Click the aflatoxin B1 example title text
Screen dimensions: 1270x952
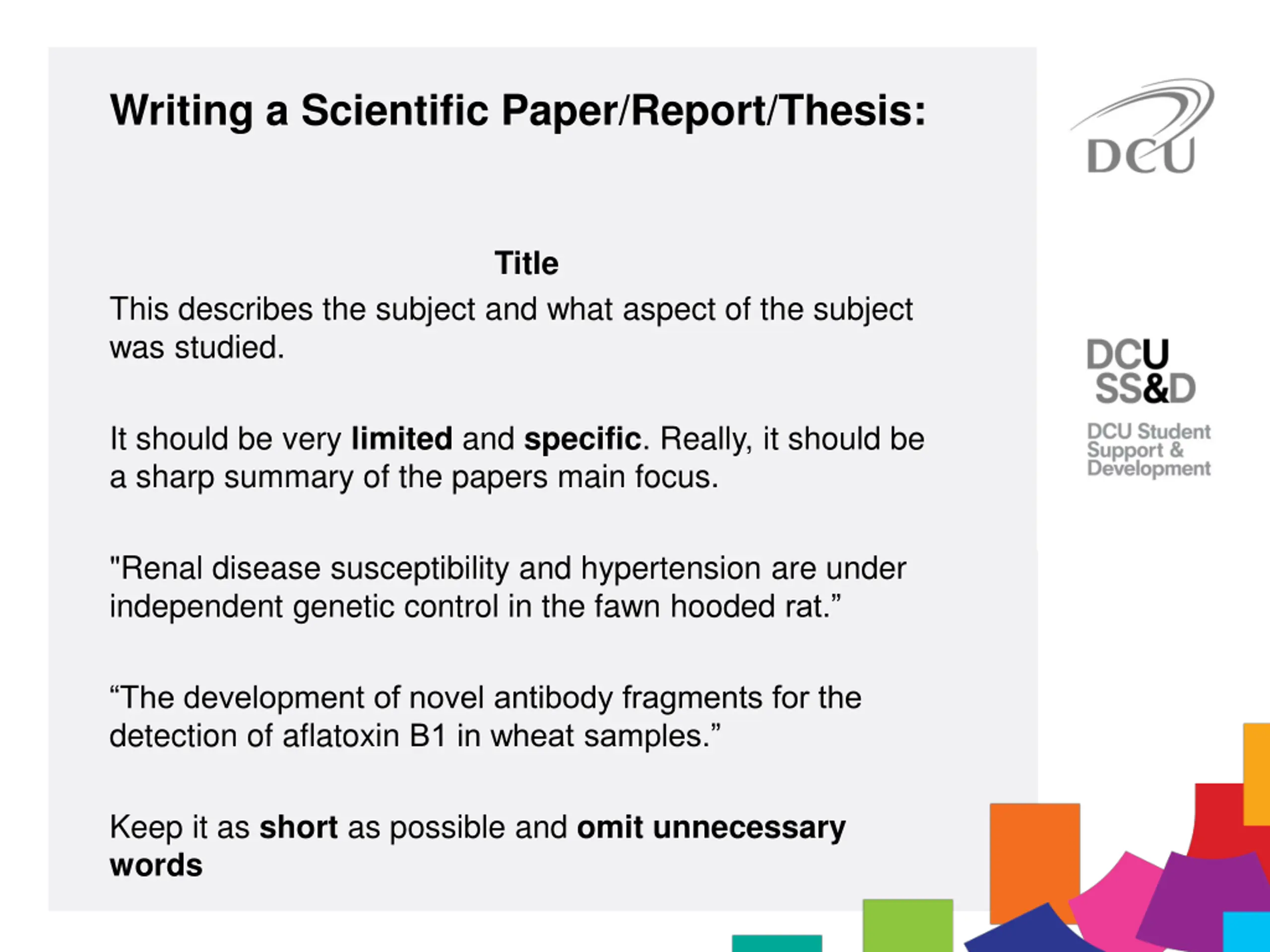click(486, 716)
